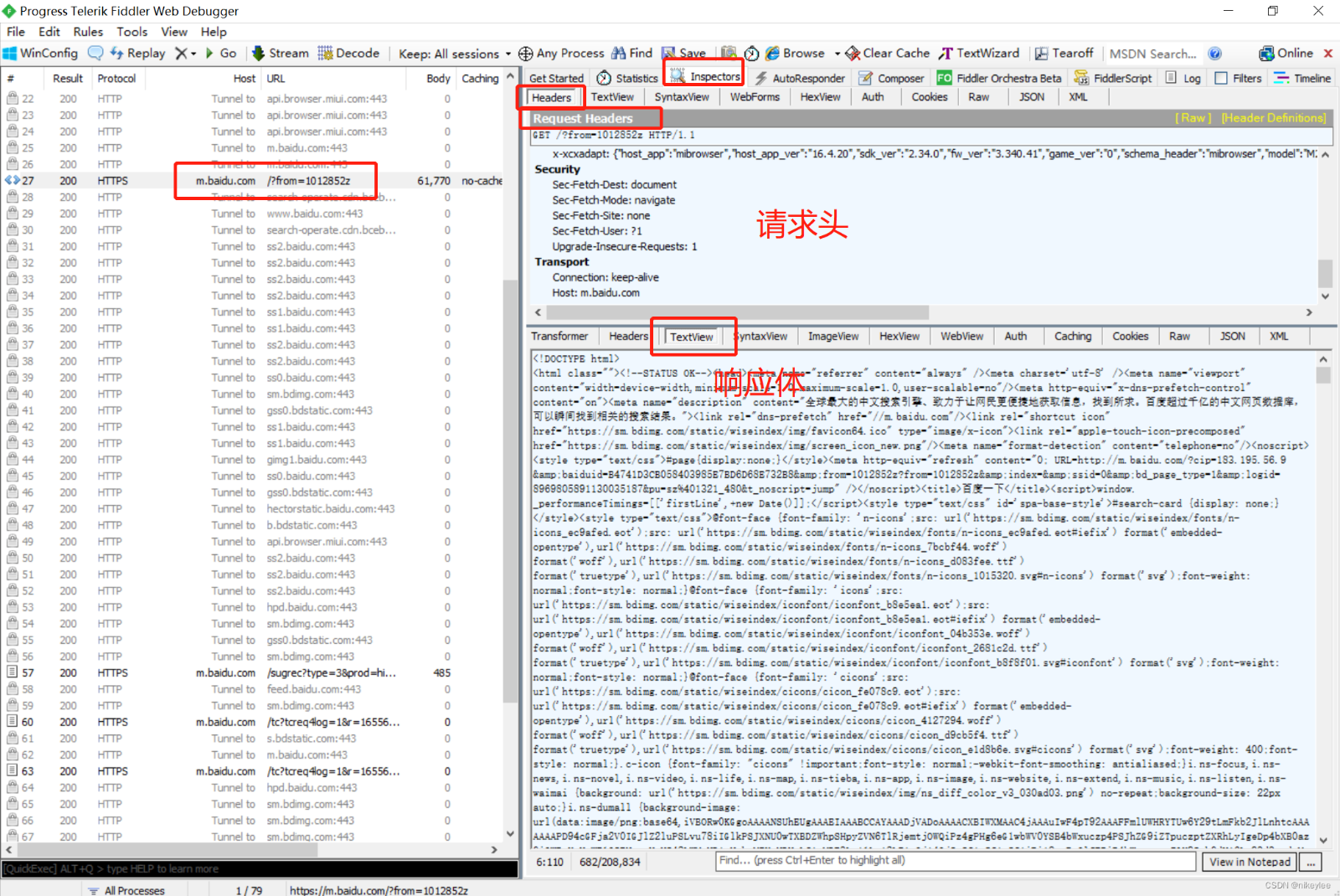Focus the Find text search box
This screenshot has width=1340, height=896.
pos(956,861)
